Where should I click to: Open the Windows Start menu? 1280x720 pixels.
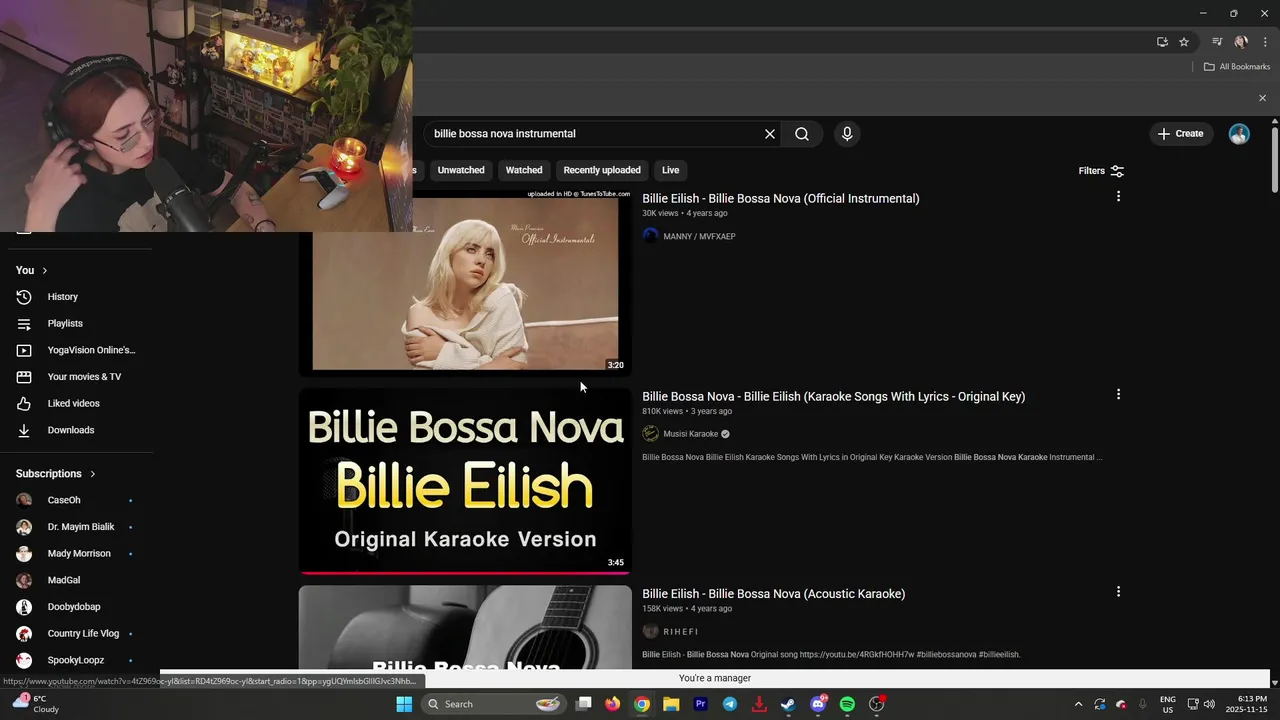[404, 704]
